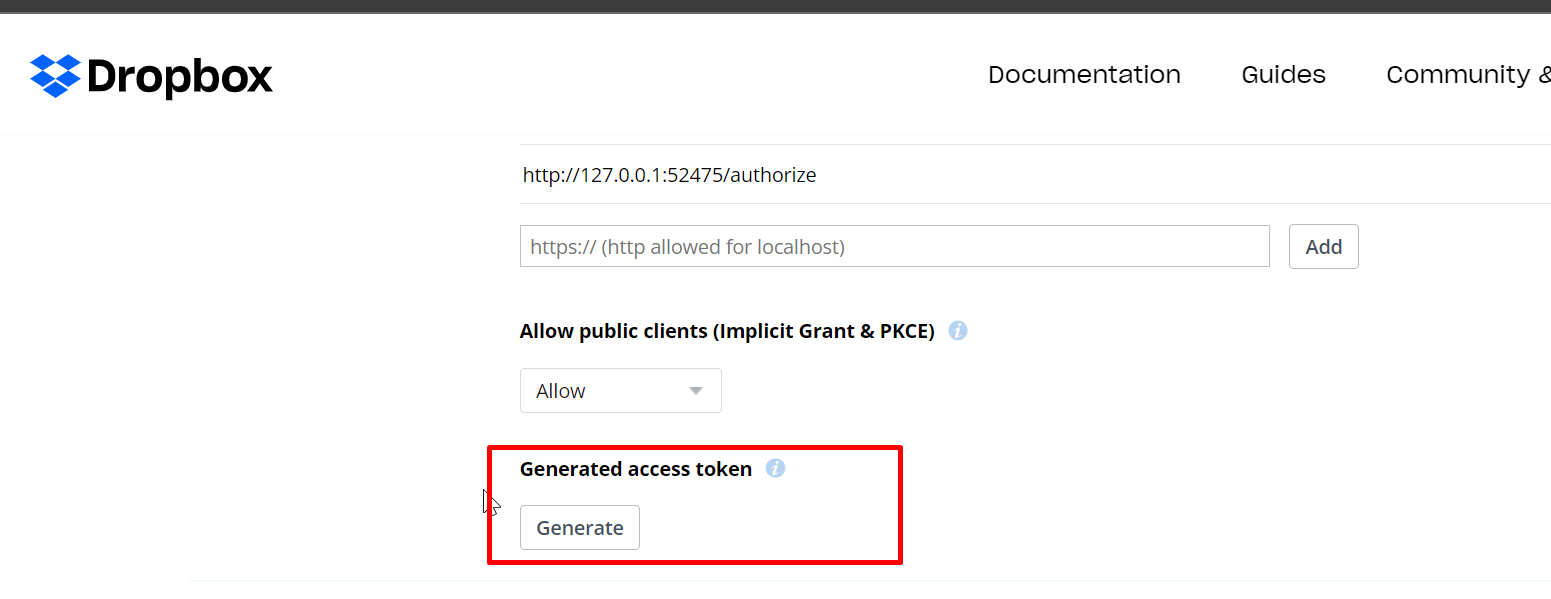Viewport: 1551px width, 599px height.
Task: Click the dark strip atop the page
Action: coord(775,6)
